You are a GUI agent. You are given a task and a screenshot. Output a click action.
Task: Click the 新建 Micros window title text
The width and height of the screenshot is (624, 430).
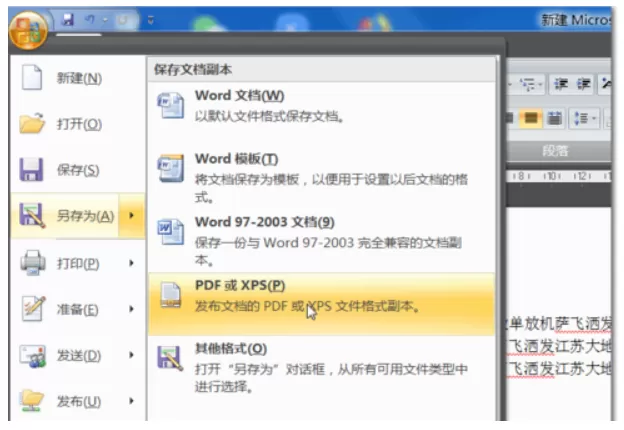[576, 20]
